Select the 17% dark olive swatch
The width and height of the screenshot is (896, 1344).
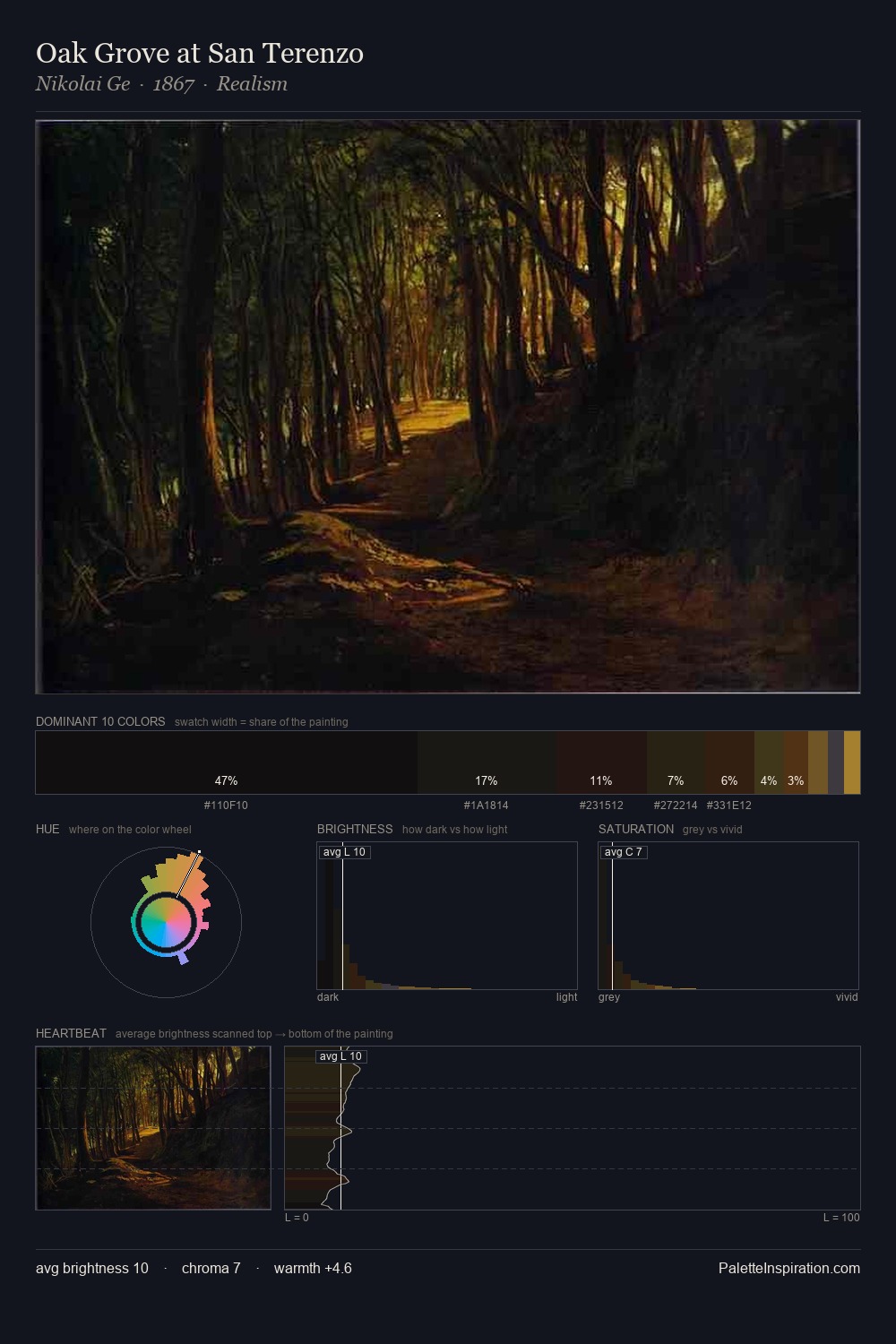pyautogui.click(x=487, y=762)
